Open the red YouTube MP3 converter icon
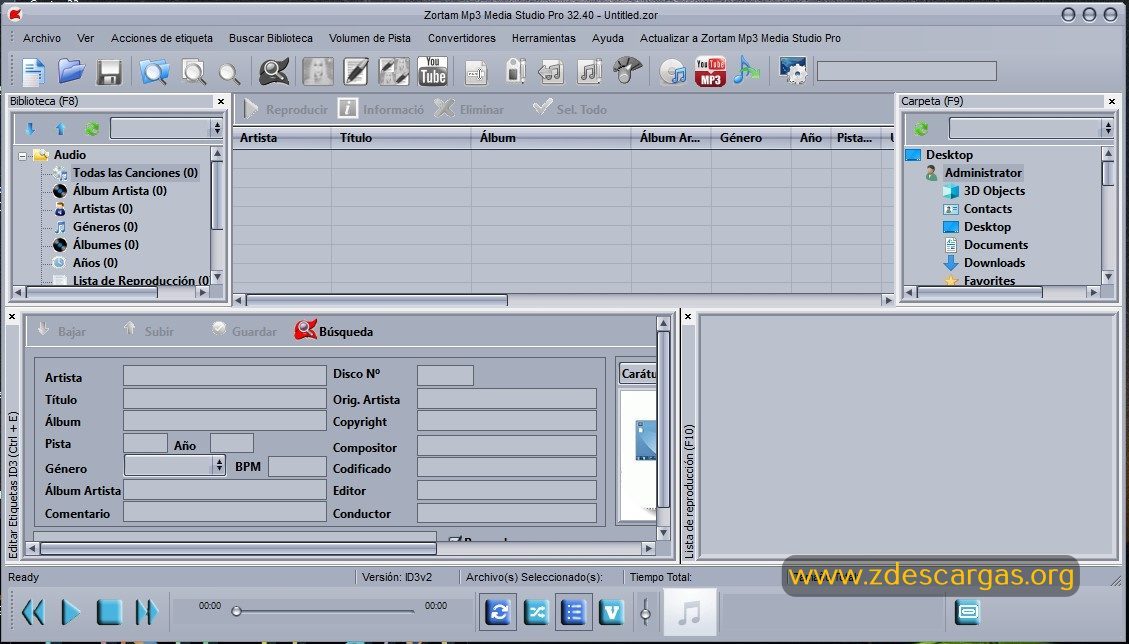 point(710,71)
